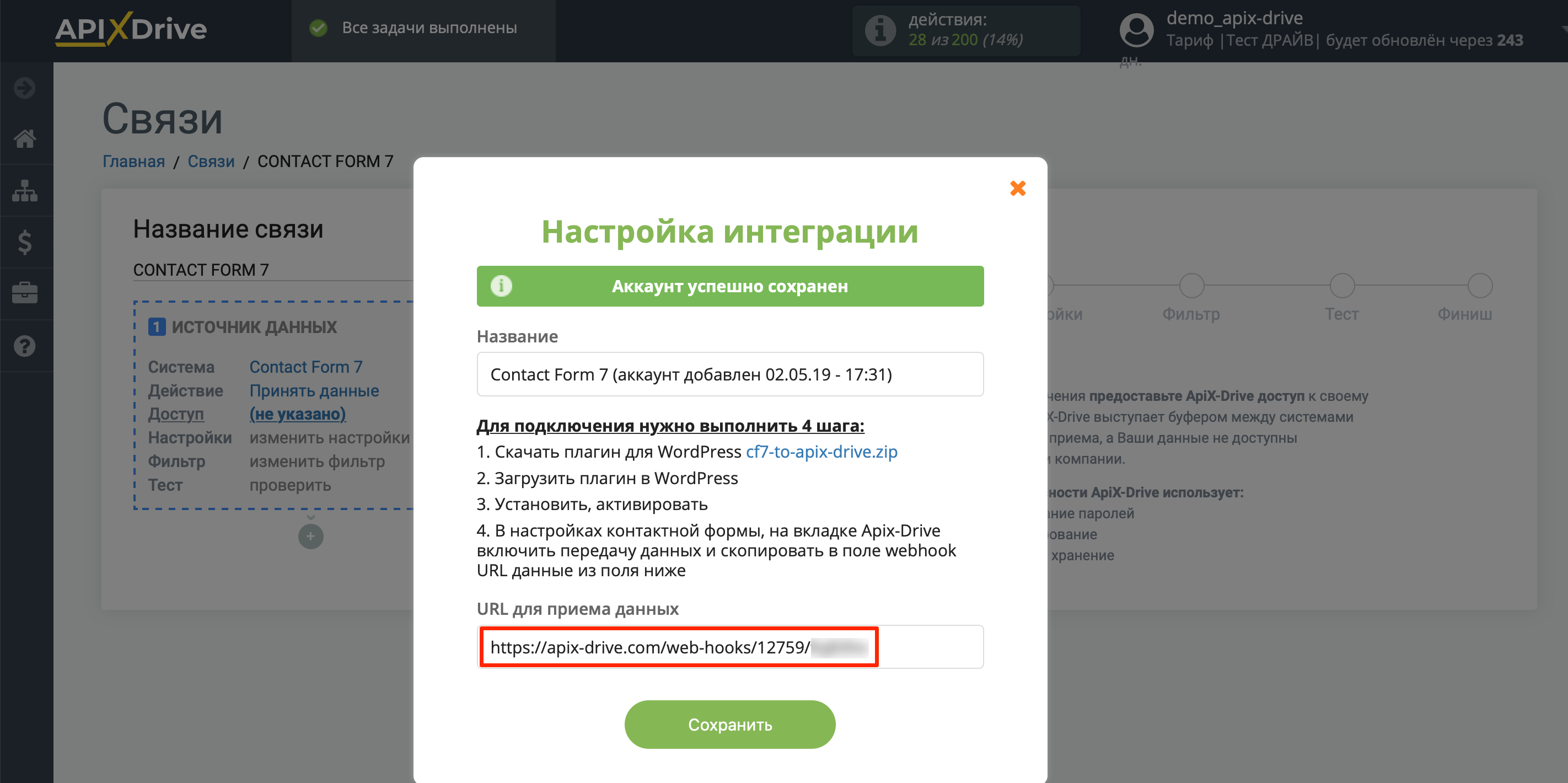Click the green Сохранить button
This screenshot has height=783, width=1568.
coord(729,725)
